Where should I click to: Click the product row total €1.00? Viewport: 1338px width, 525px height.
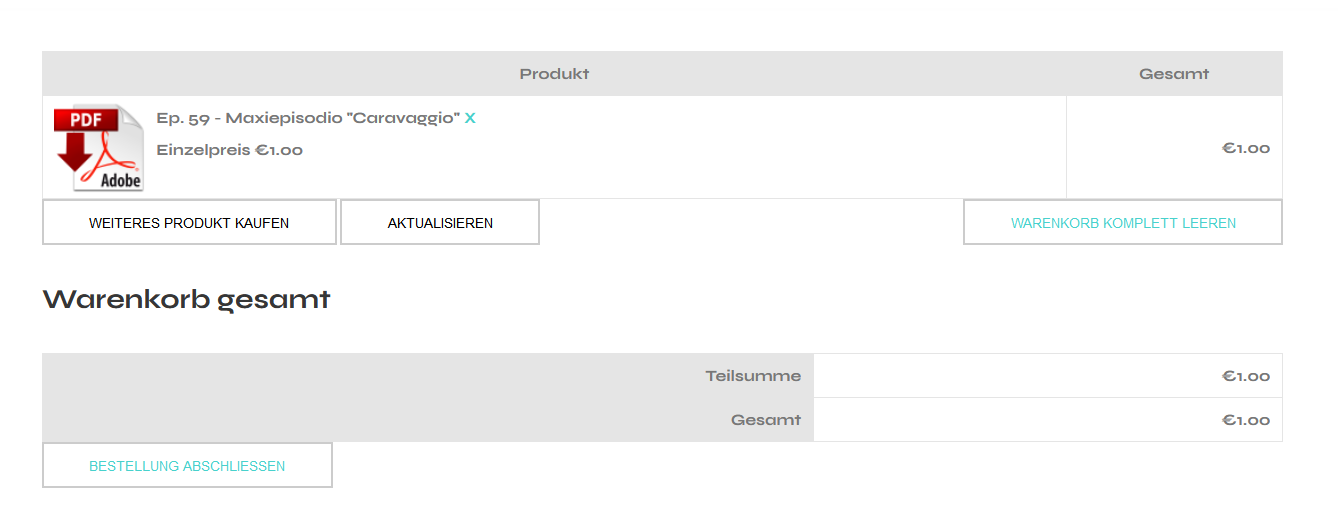[1245, 148]
